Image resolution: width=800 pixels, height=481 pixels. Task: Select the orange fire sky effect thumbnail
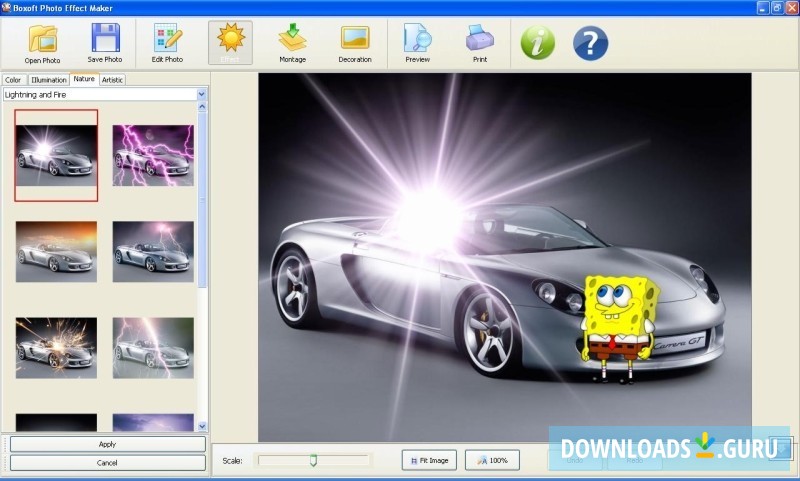pyautogui.click(x=56, y=251)
